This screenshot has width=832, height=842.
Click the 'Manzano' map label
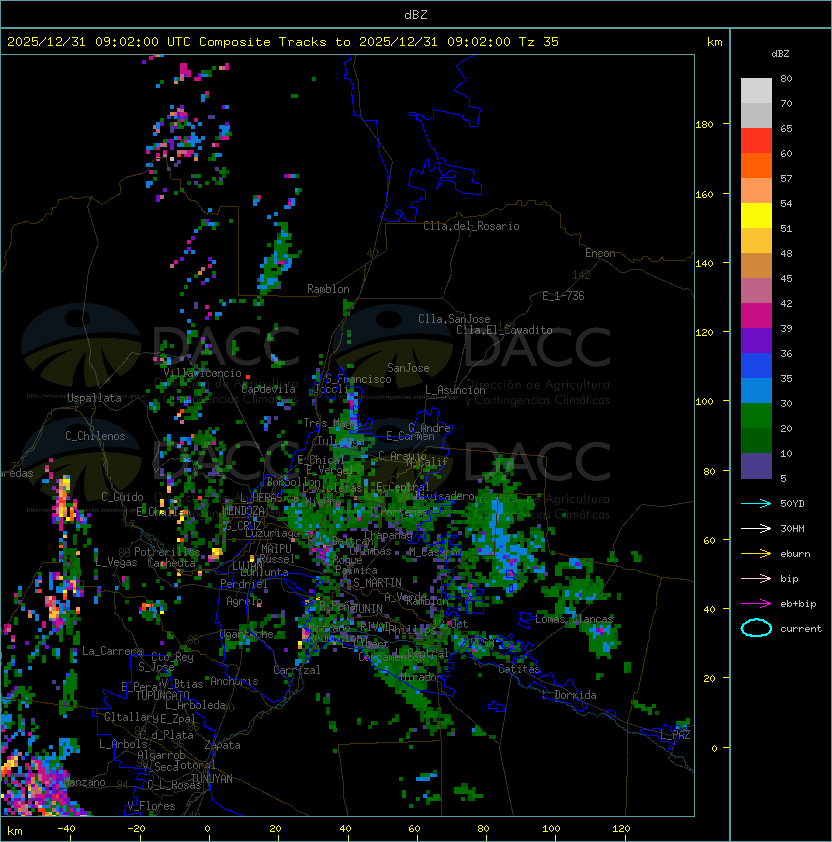point(84,782)
